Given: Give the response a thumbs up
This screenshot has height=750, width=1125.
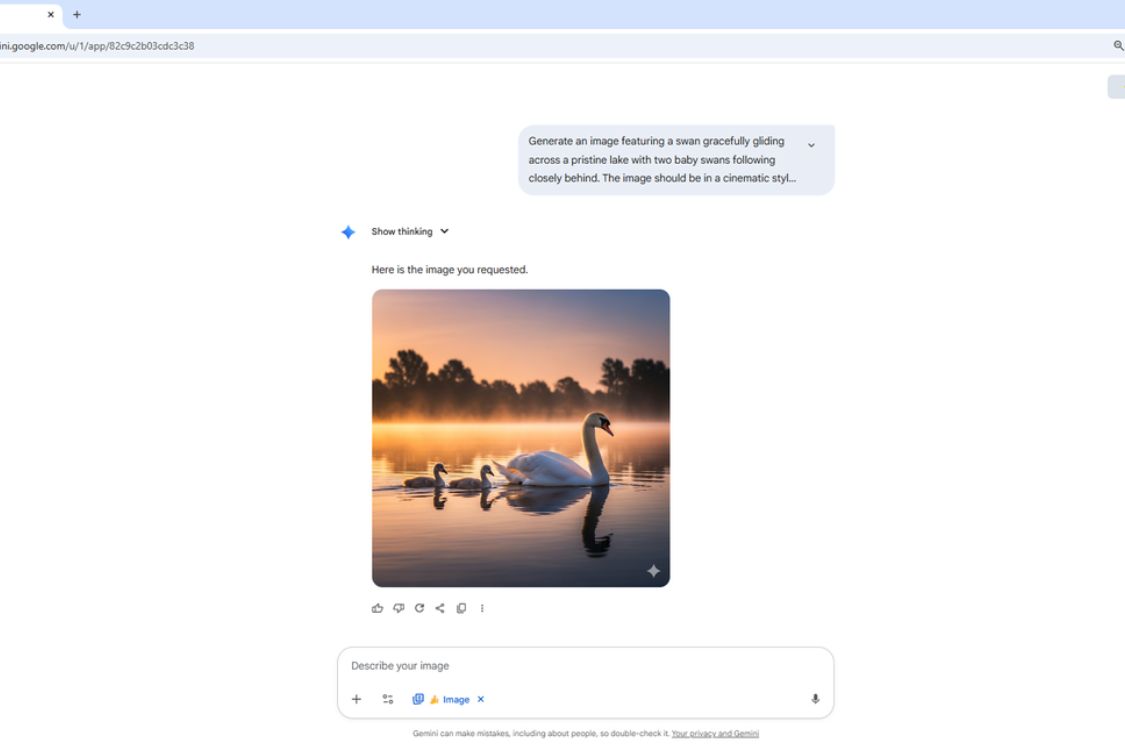Looking at the screenshot, I should click(x=377, y=608).
